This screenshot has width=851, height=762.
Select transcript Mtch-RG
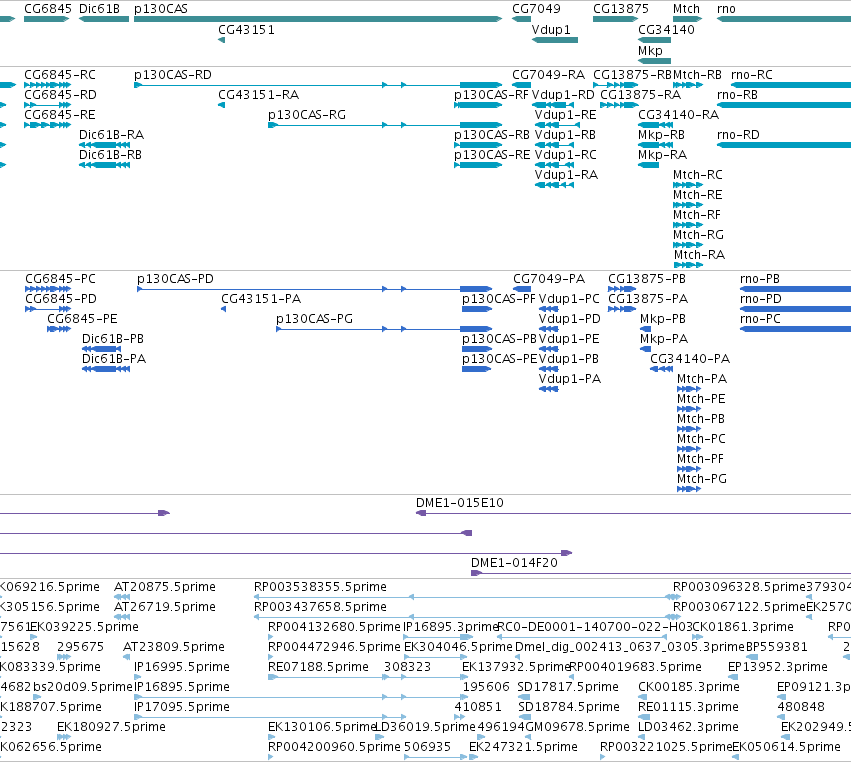coord(688,245)
